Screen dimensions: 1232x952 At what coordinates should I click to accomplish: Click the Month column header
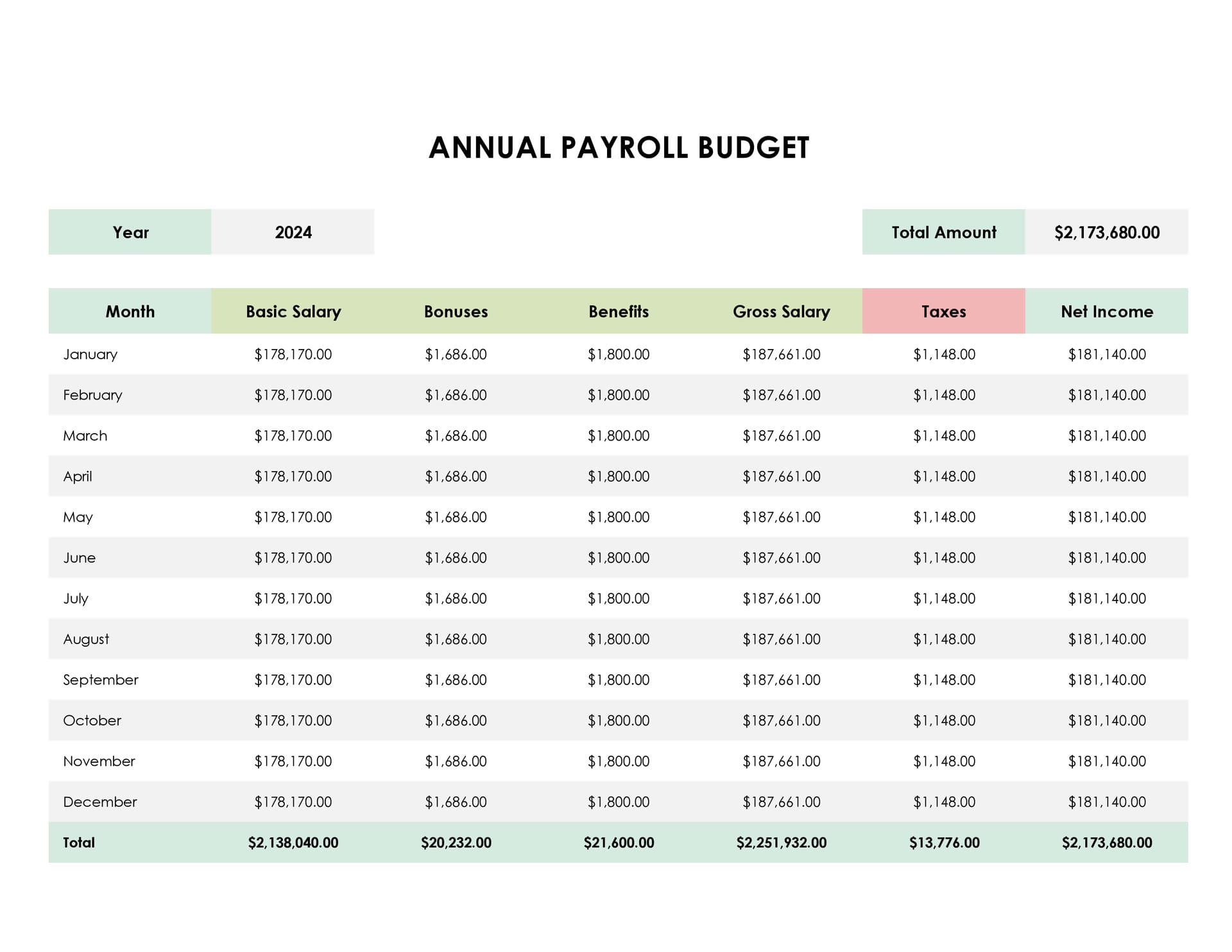(130, 312)
